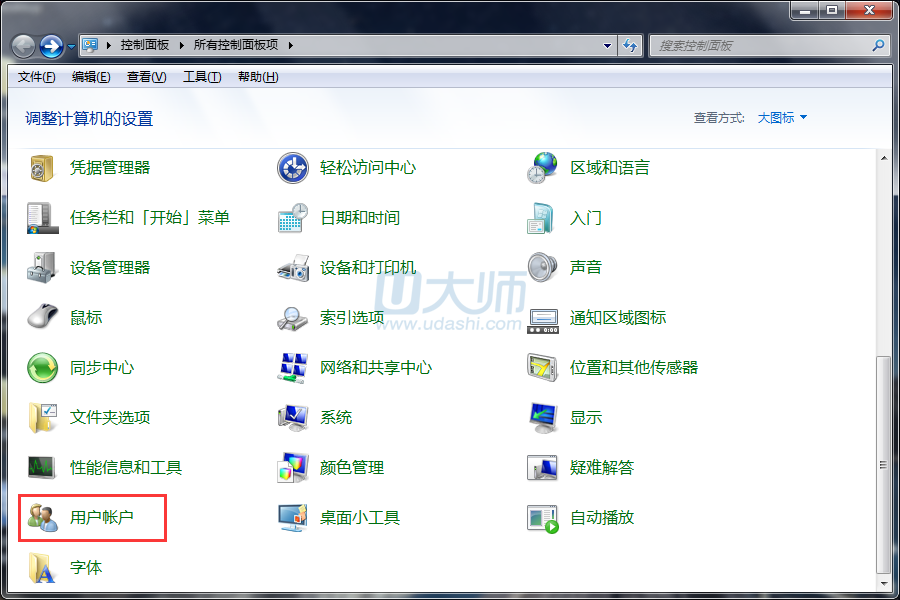The image size is (900, 600).
Task: Open the 用户帐户 (User Accounts) icon
Action: (x=43, y=518)
